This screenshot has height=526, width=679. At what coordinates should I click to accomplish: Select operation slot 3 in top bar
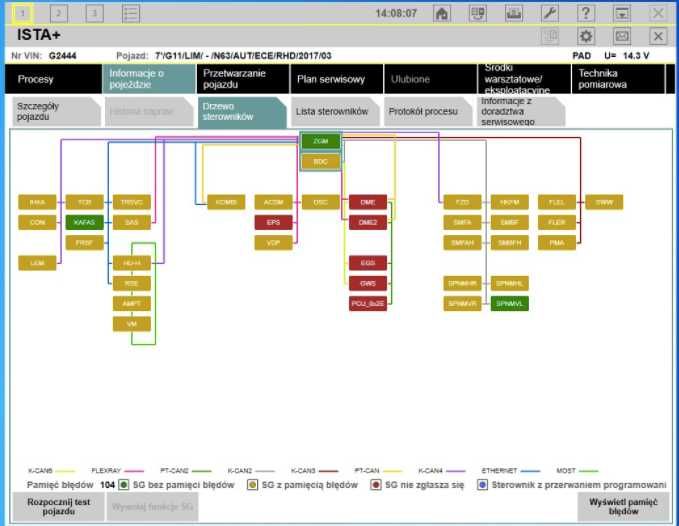(x=94, y=13)
